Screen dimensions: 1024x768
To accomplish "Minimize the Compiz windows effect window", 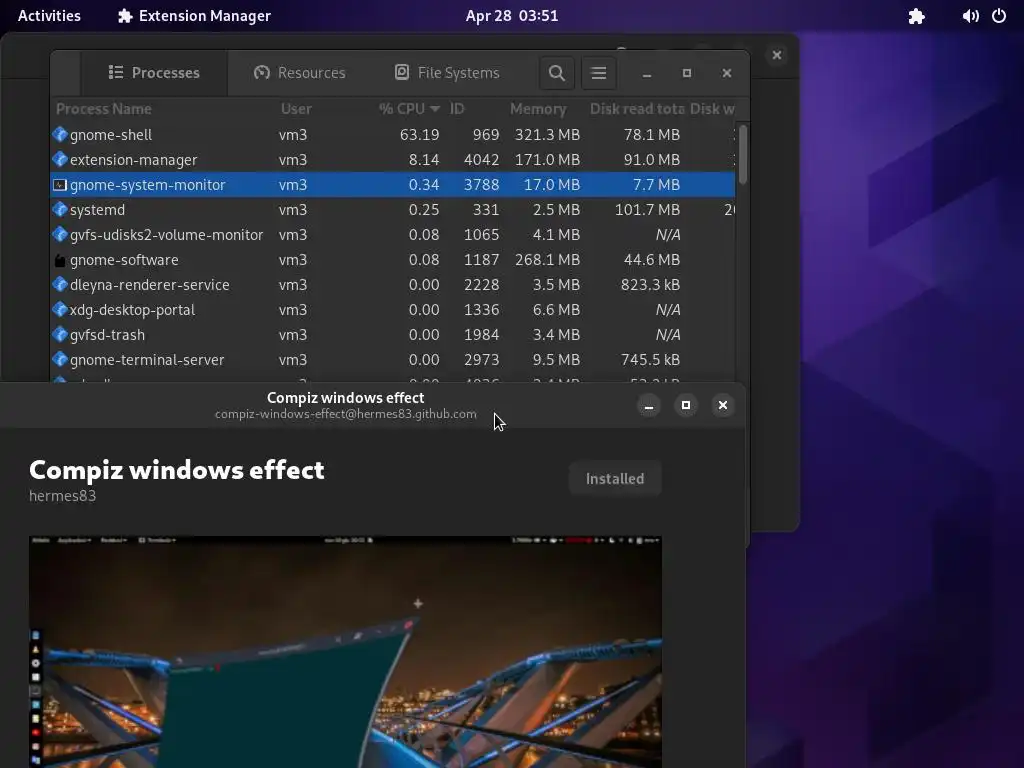I will click(648, 406).
